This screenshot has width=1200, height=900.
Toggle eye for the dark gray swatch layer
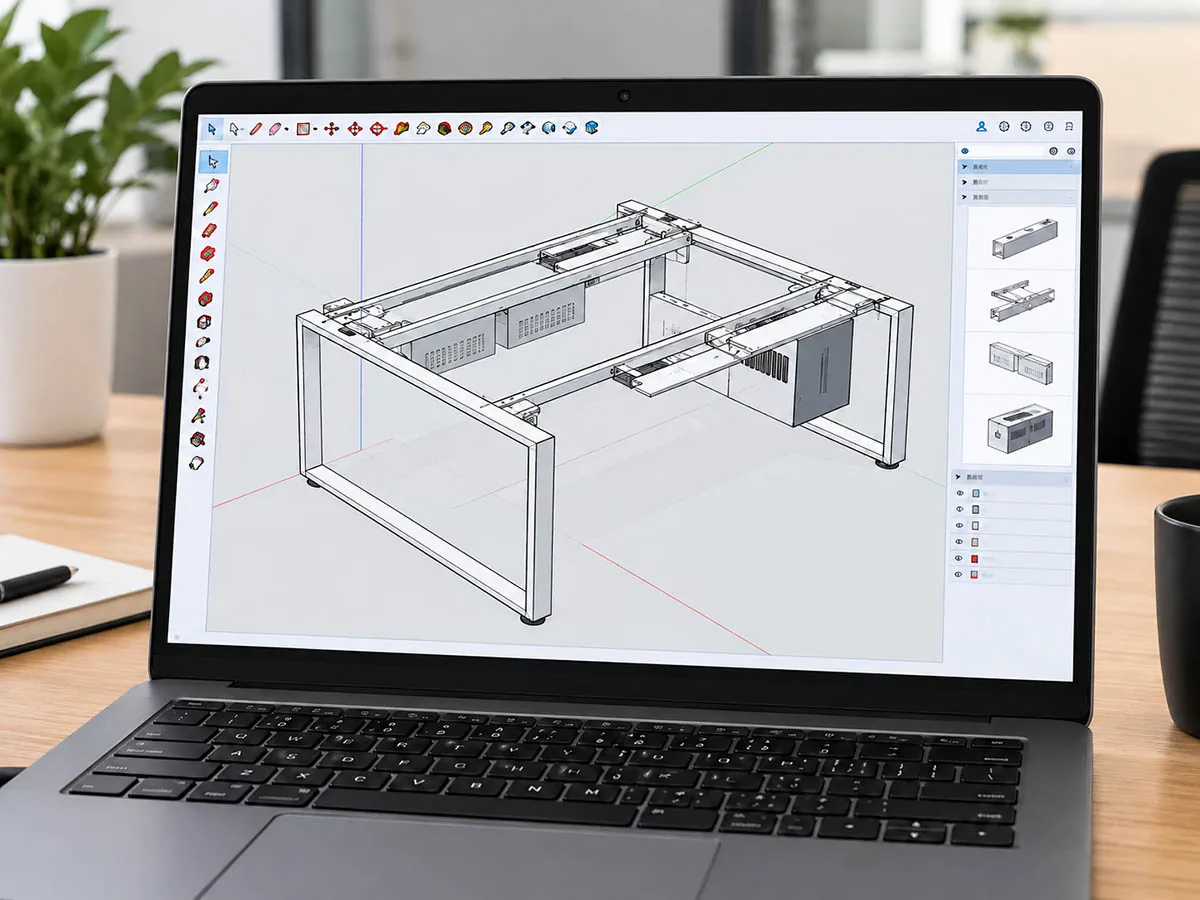click(959, 509)
